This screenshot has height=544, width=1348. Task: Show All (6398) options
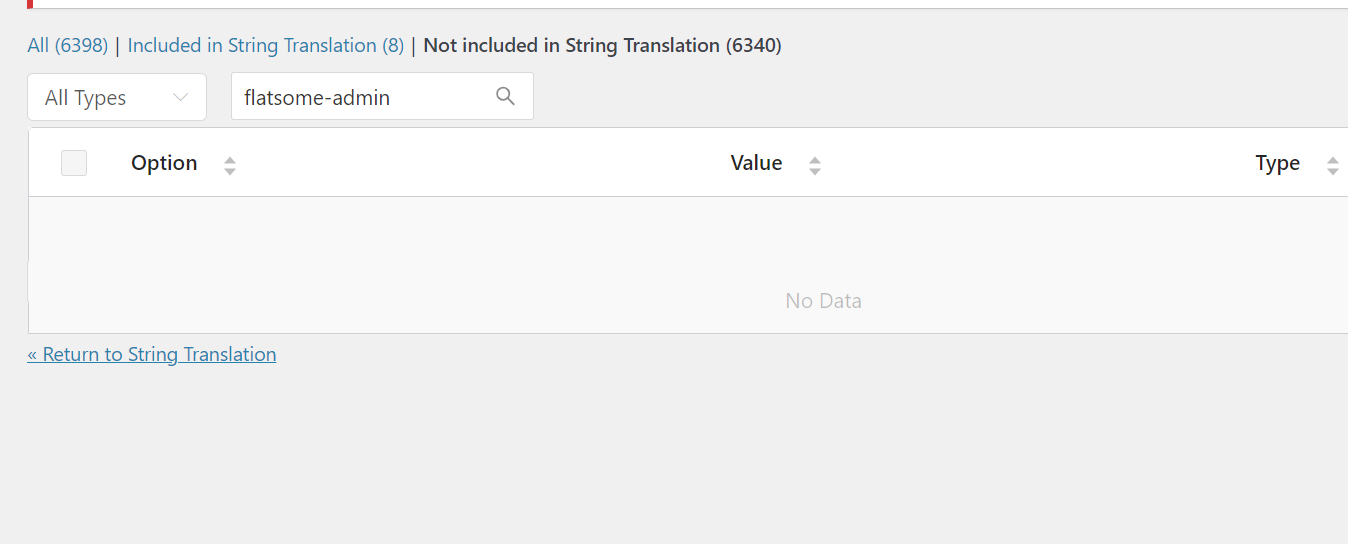point(68,45)
